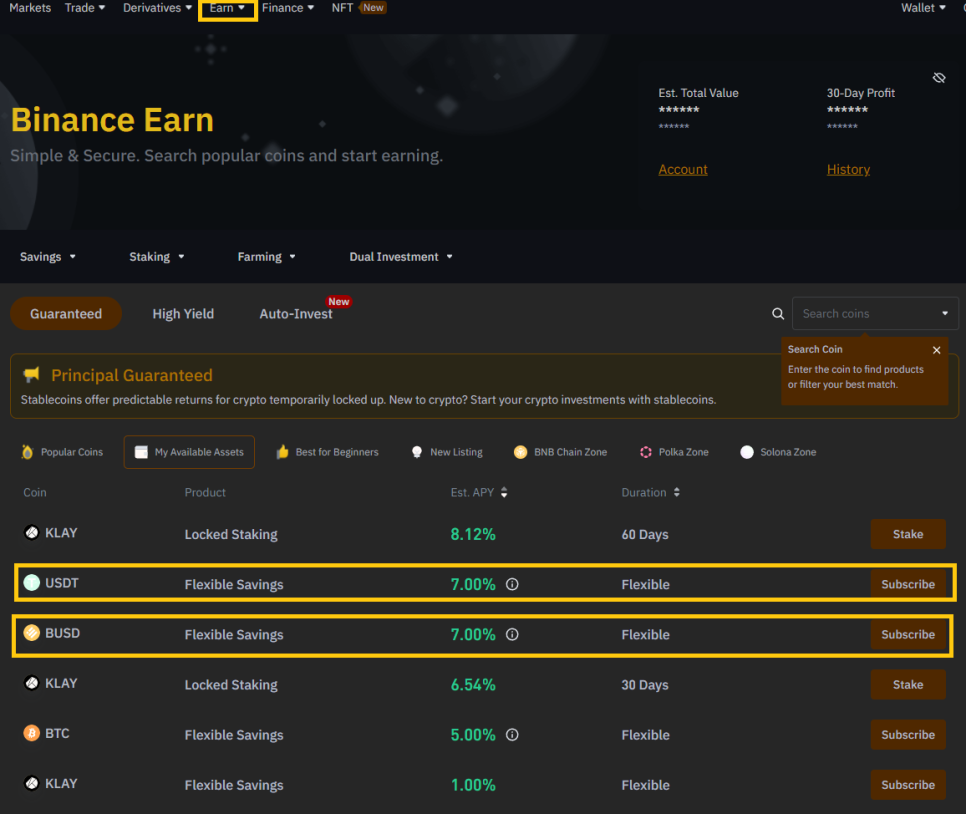
Task: Click KLAY icon in 30 Days row
Action: click(x=31, y=683)
